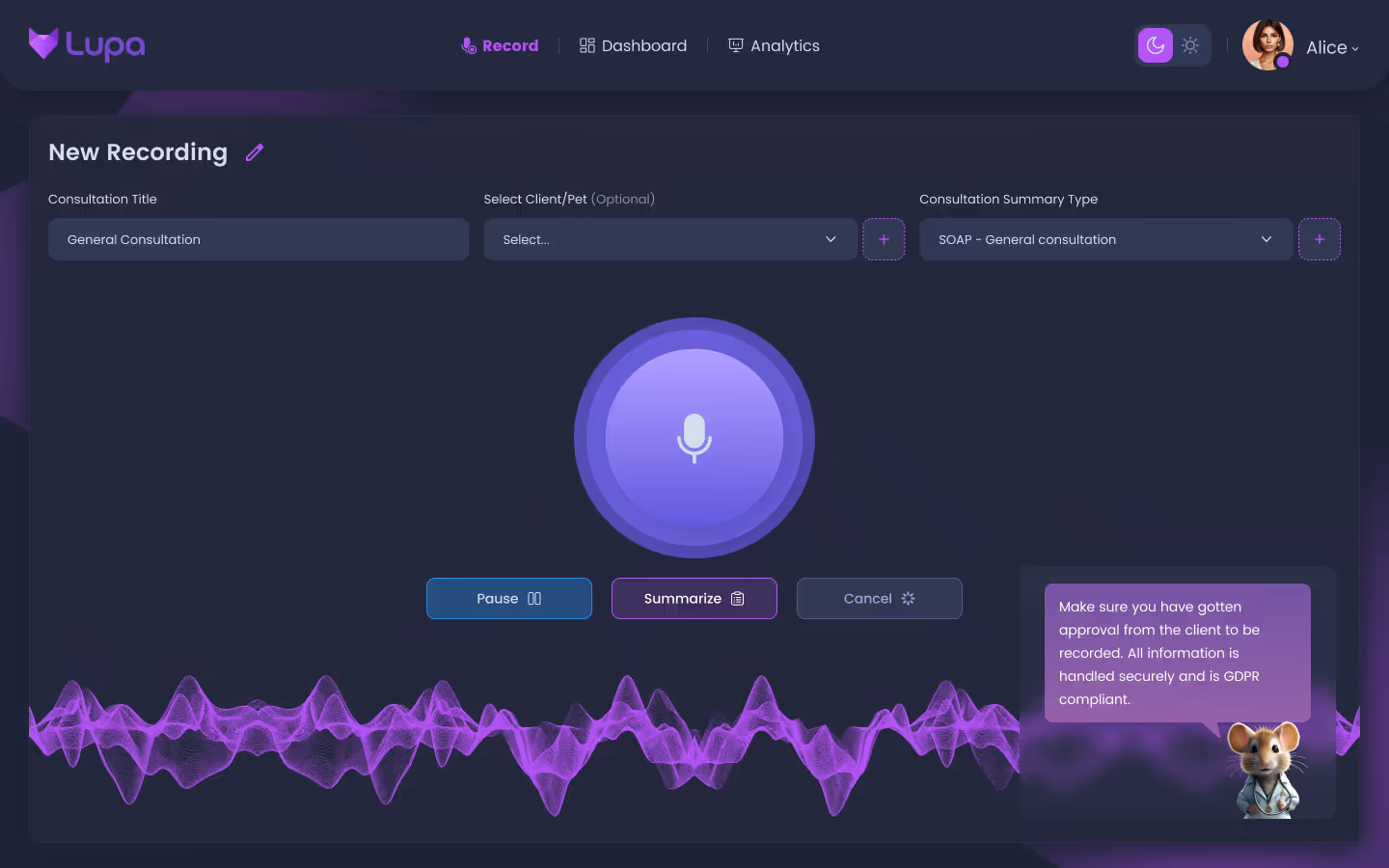Switch to dark mode with moon icon
The width and height of the screenshot is (1389, 868).
click(1155, 45)
